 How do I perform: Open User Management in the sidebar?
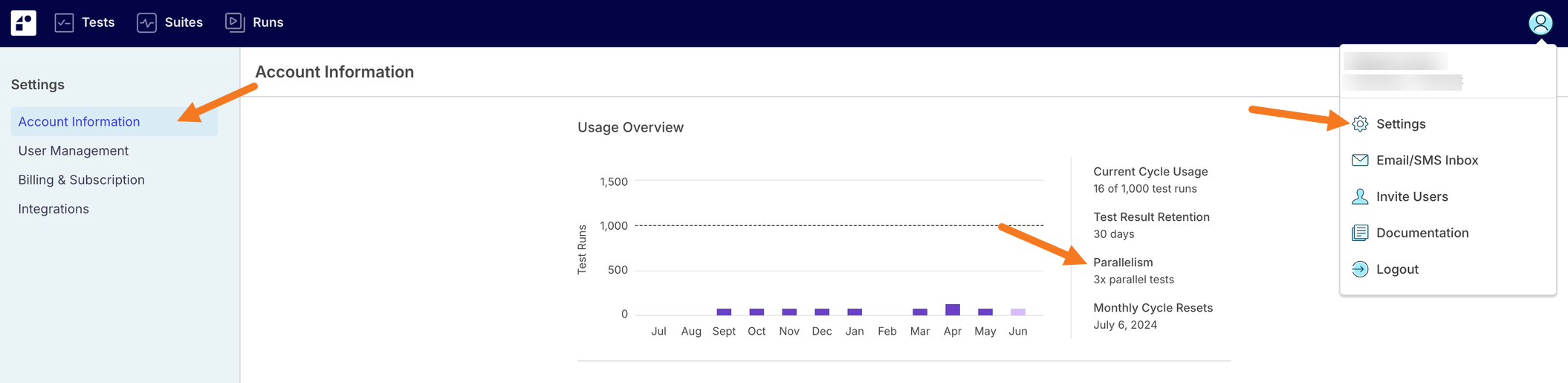(x=74, y=151)
